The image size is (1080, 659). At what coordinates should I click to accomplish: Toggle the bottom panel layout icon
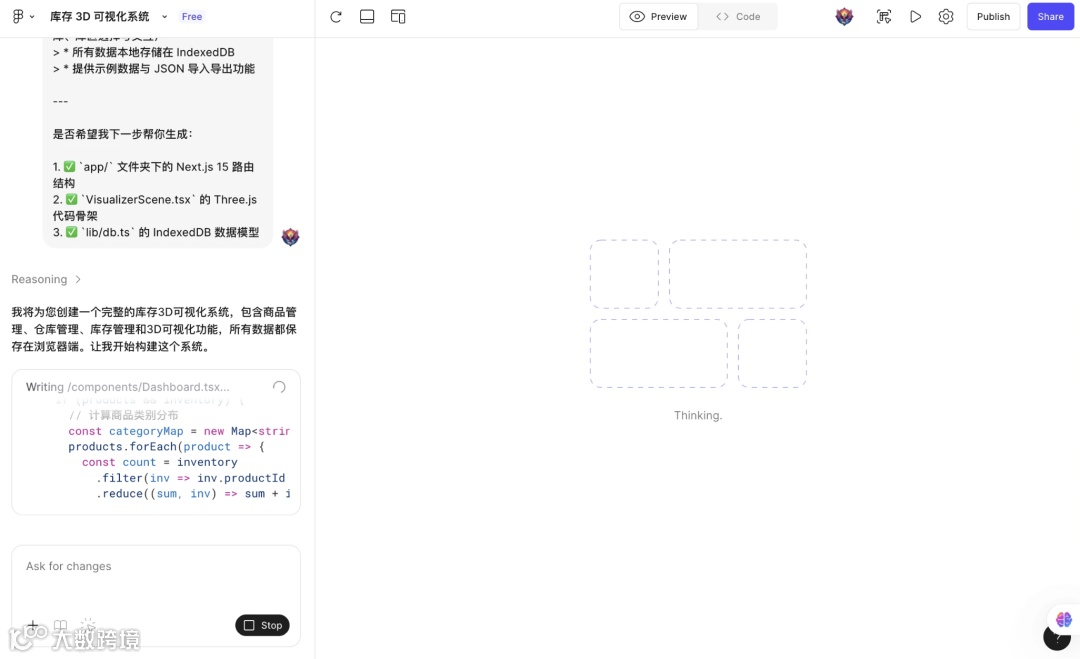point(367,17)
